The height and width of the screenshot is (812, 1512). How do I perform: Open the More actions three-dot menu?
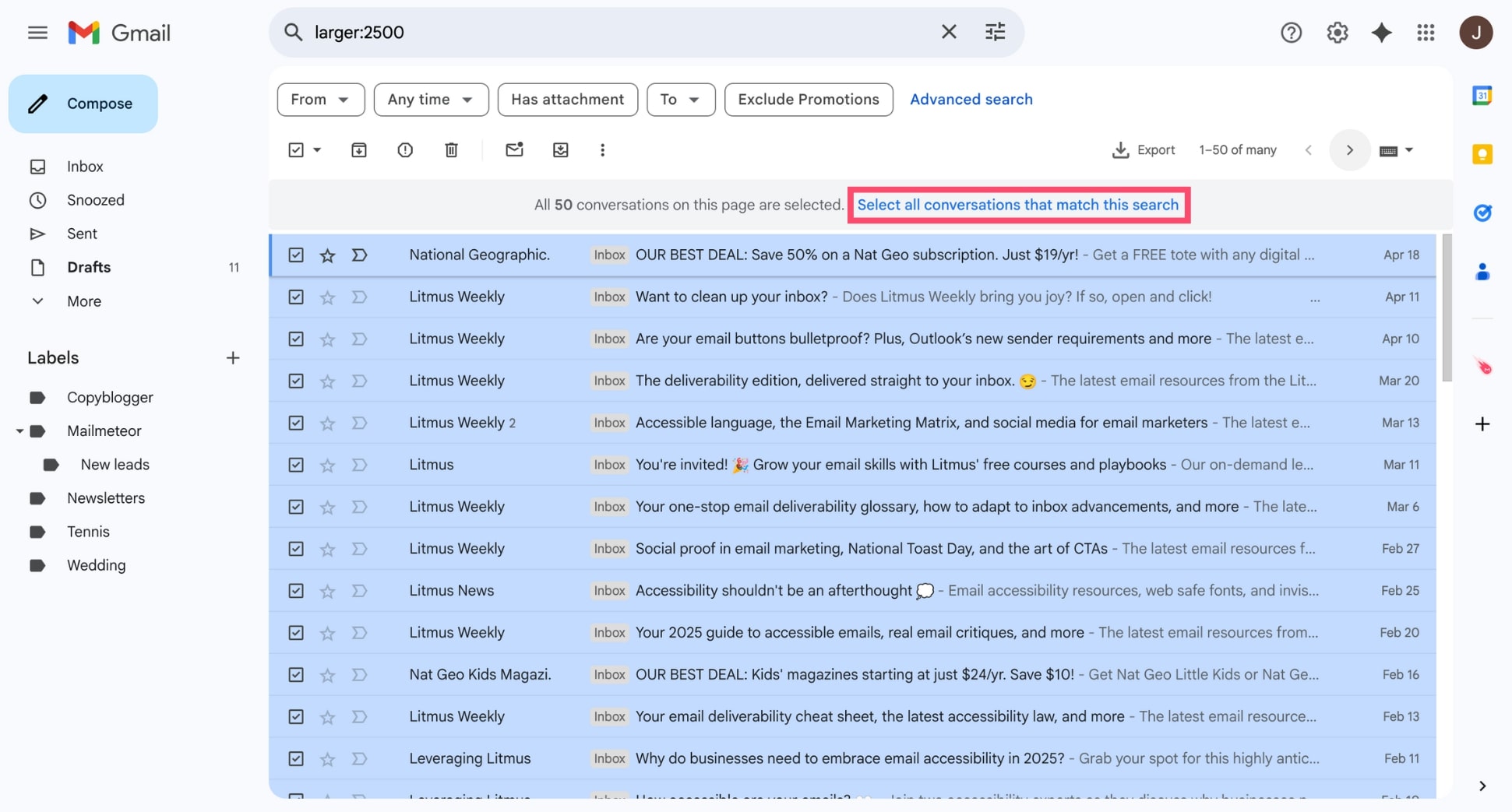(602, 150)
